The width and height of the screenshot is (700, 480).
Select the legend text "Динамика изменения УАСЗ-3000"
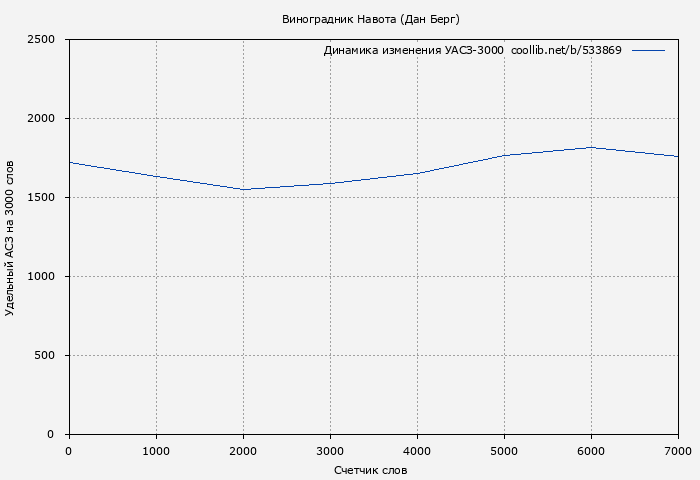coord(413,50)
